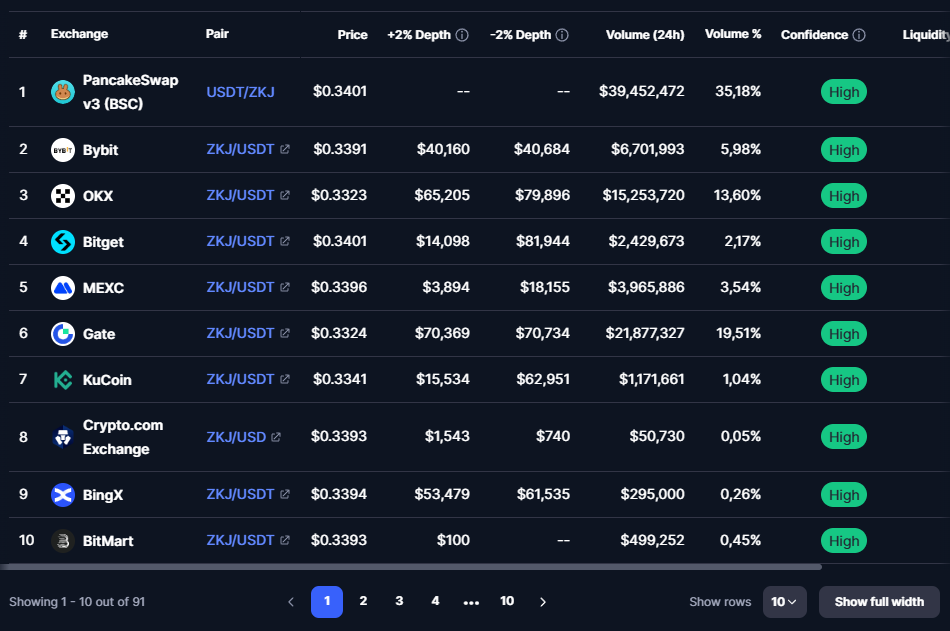This screenshot has width=950, height=631.
Task: Go to previous page with left arrow
Action: (291, 602)
